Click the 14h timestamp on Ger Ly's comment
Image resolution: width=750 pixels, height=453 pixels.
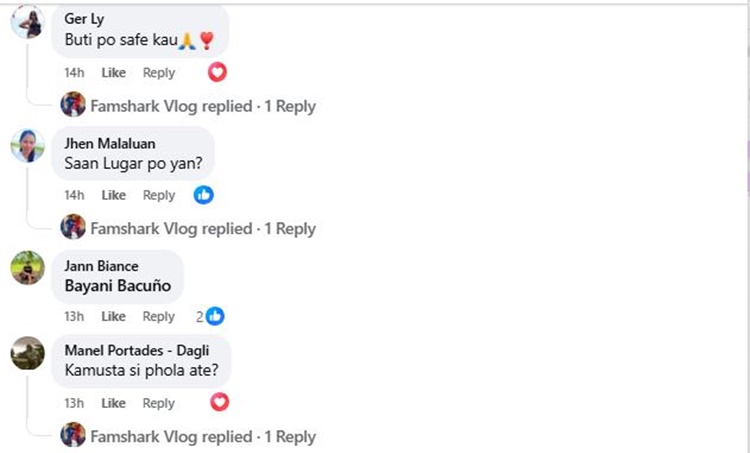tap(75, 73)
